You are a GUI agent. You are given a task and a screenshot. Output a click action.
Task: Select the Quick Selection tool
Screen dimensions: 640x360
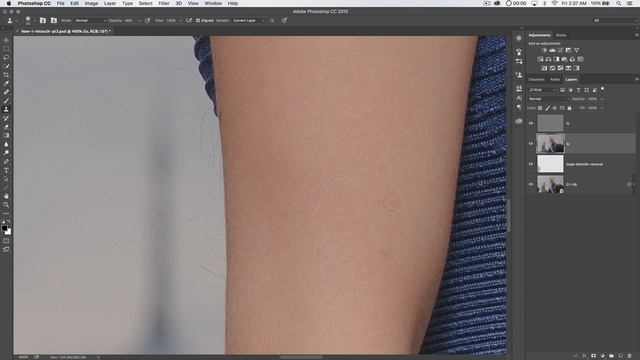click(x=6, y=66)
